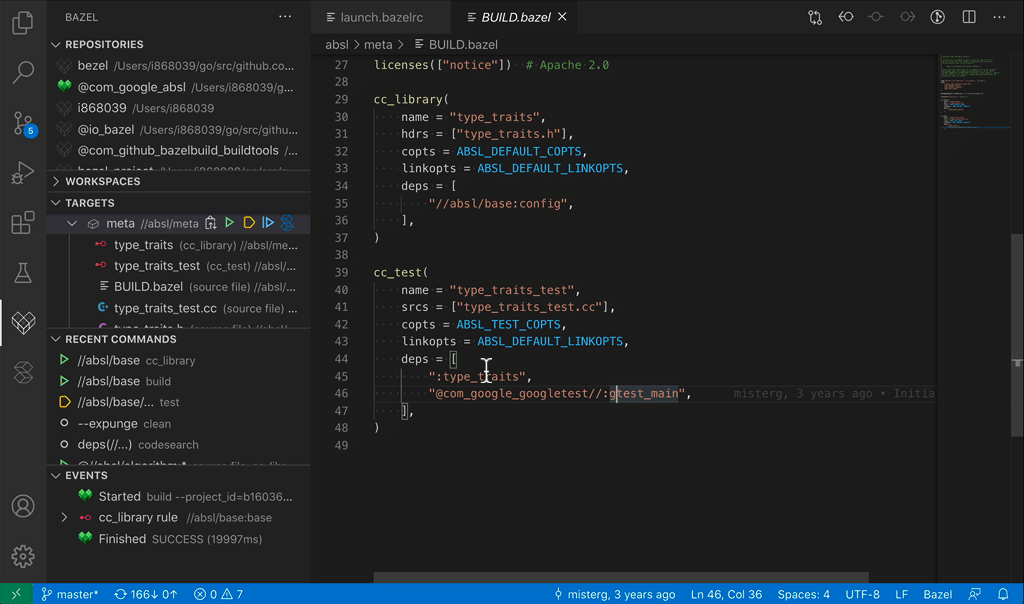Change encoding via UTF-8 status item
Image resolution: width=1024 pixels, height=604 pixels.
coord(862,594)
